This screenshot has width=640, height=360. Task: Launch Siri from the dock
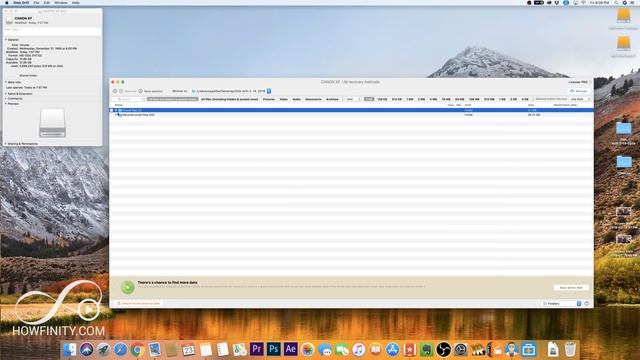[x=87, y=350]
